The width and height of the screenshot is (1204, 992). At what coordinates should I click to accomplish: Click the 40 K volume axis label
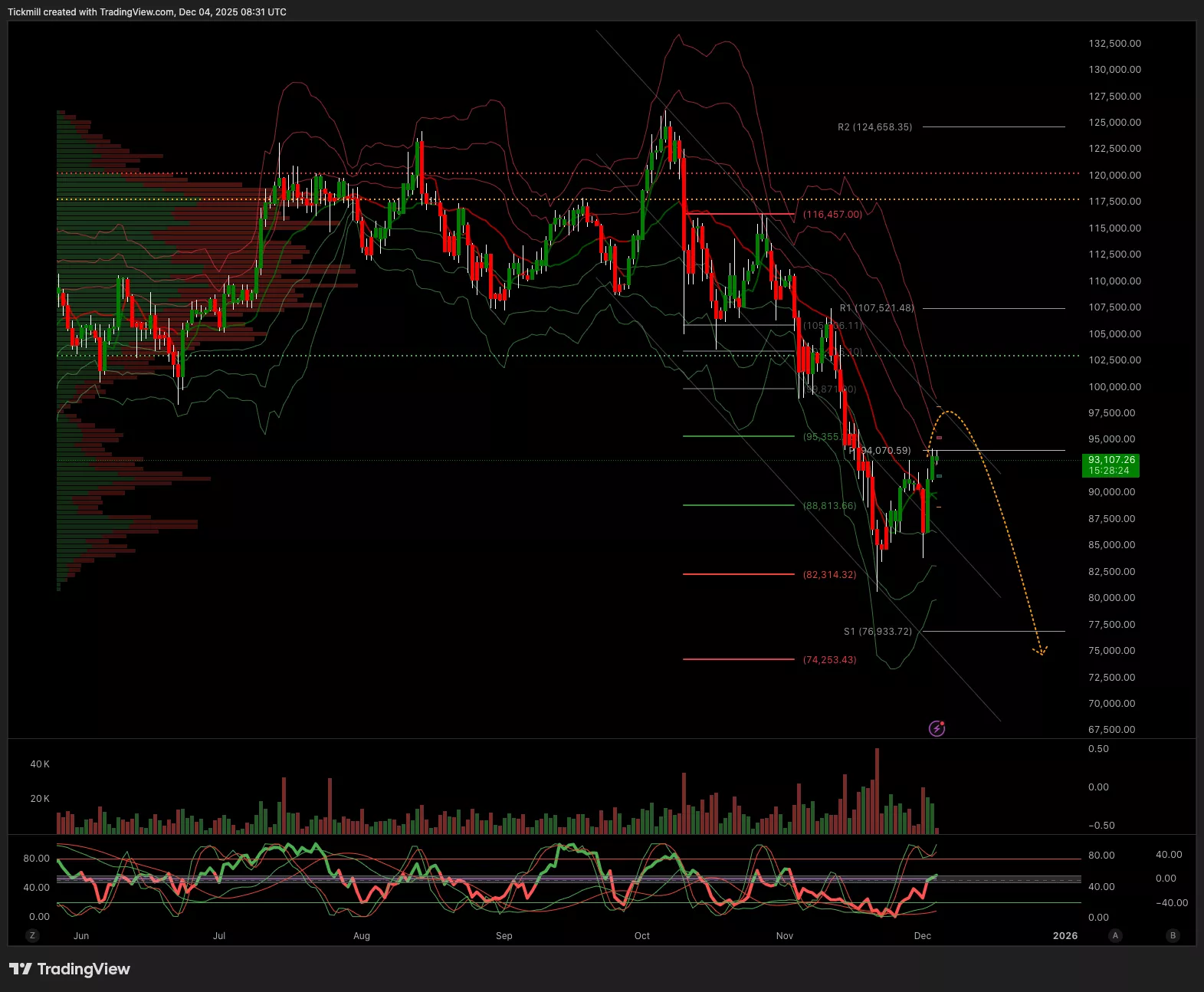40,764
